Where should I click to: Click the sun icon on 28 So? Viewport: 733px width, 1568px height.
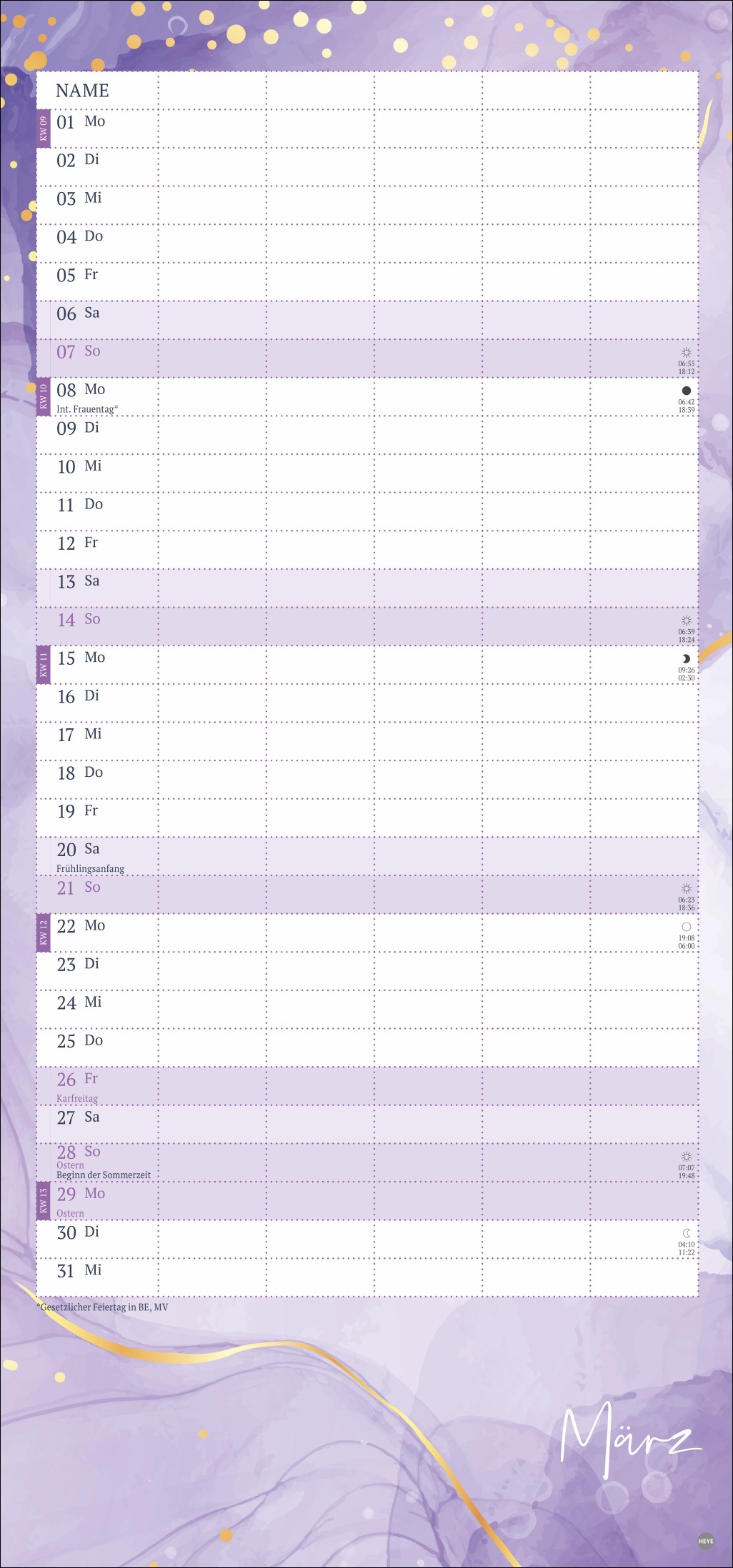(x=686, y=1156)
